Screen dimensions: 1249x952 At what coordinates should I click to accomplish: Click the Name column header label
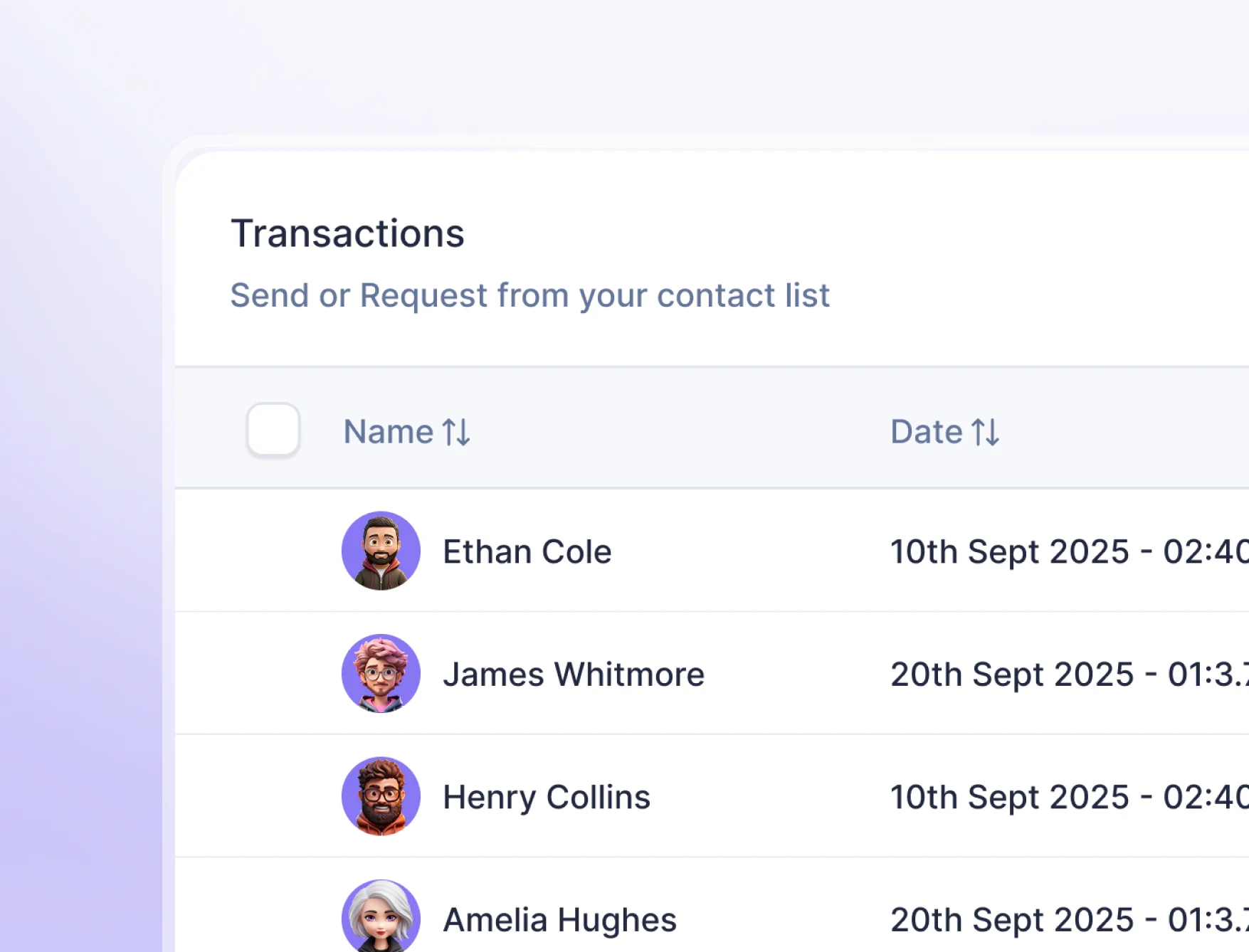pos(389,431)
